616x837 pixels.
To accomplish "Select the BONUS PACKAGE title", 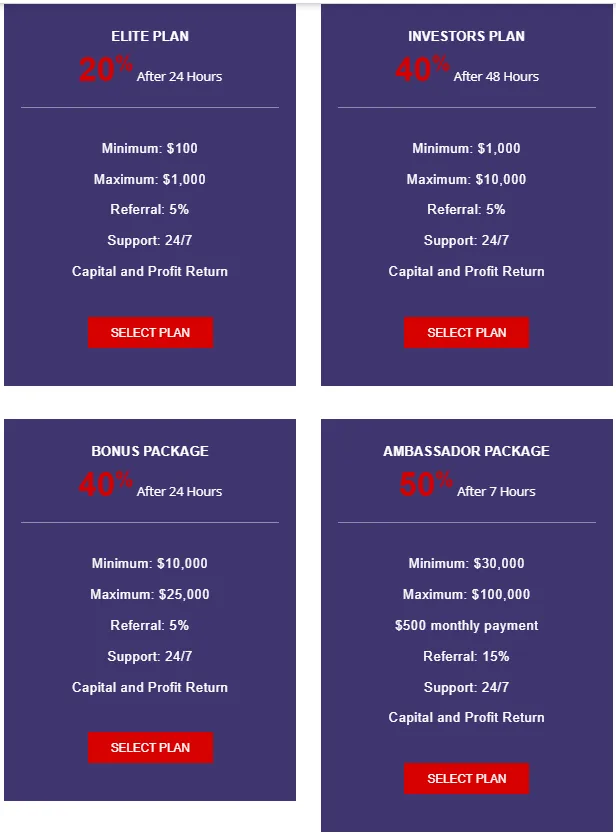I will (150, 451).
